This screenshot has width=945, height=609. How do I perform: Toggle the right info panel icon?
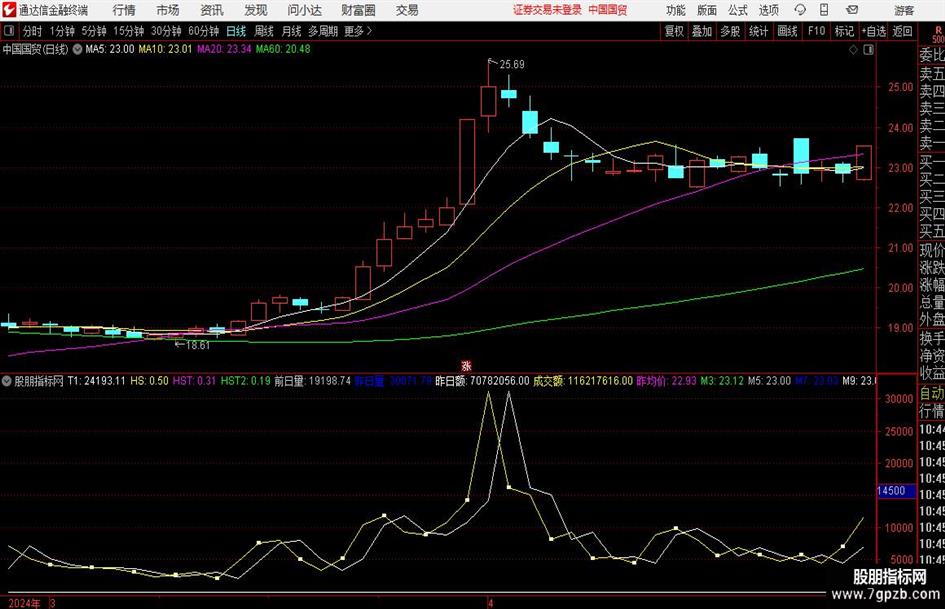click(x=868, y=50)
